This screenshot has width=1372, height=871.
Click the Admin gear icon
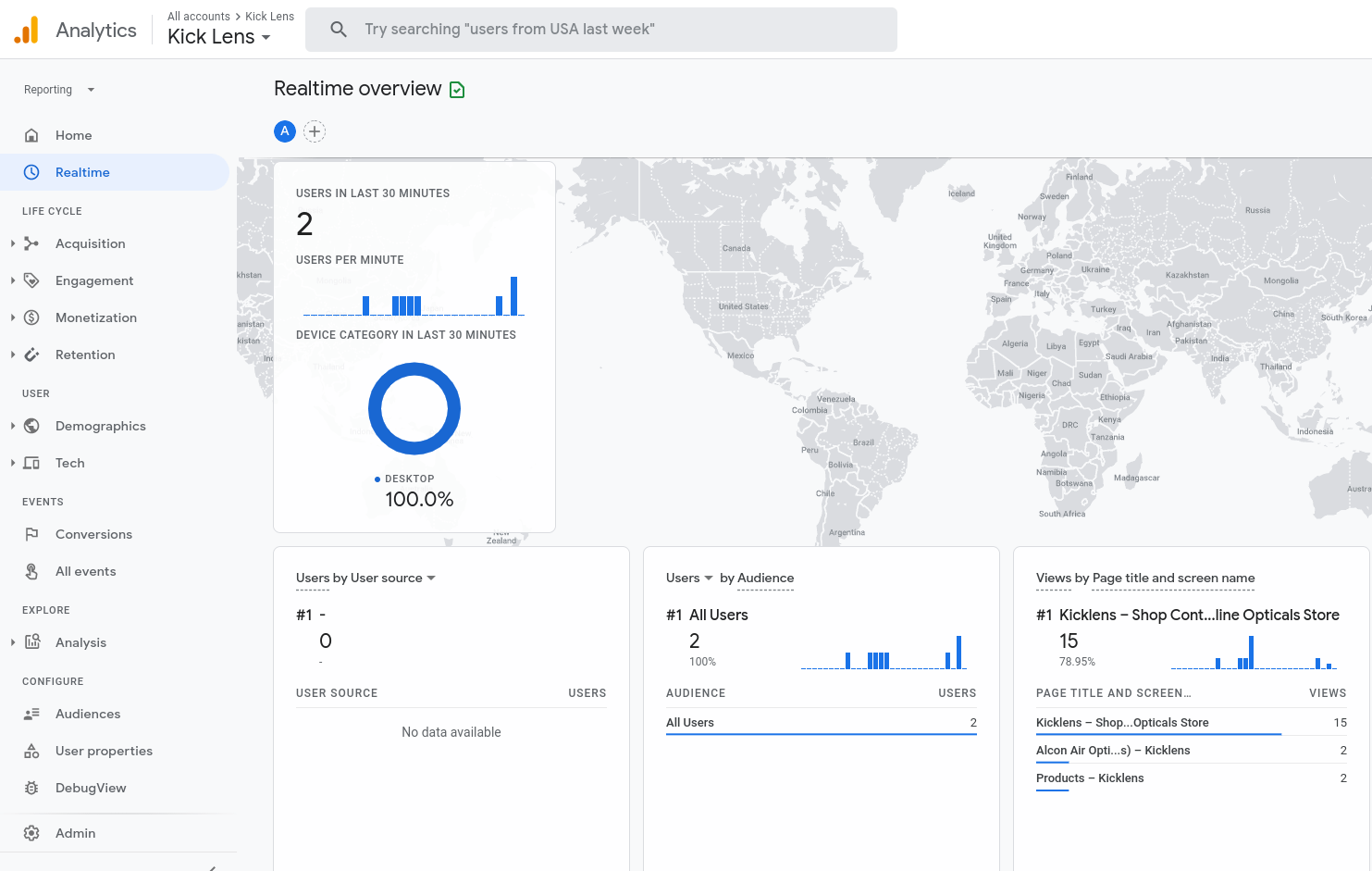(x=31, y=833)
